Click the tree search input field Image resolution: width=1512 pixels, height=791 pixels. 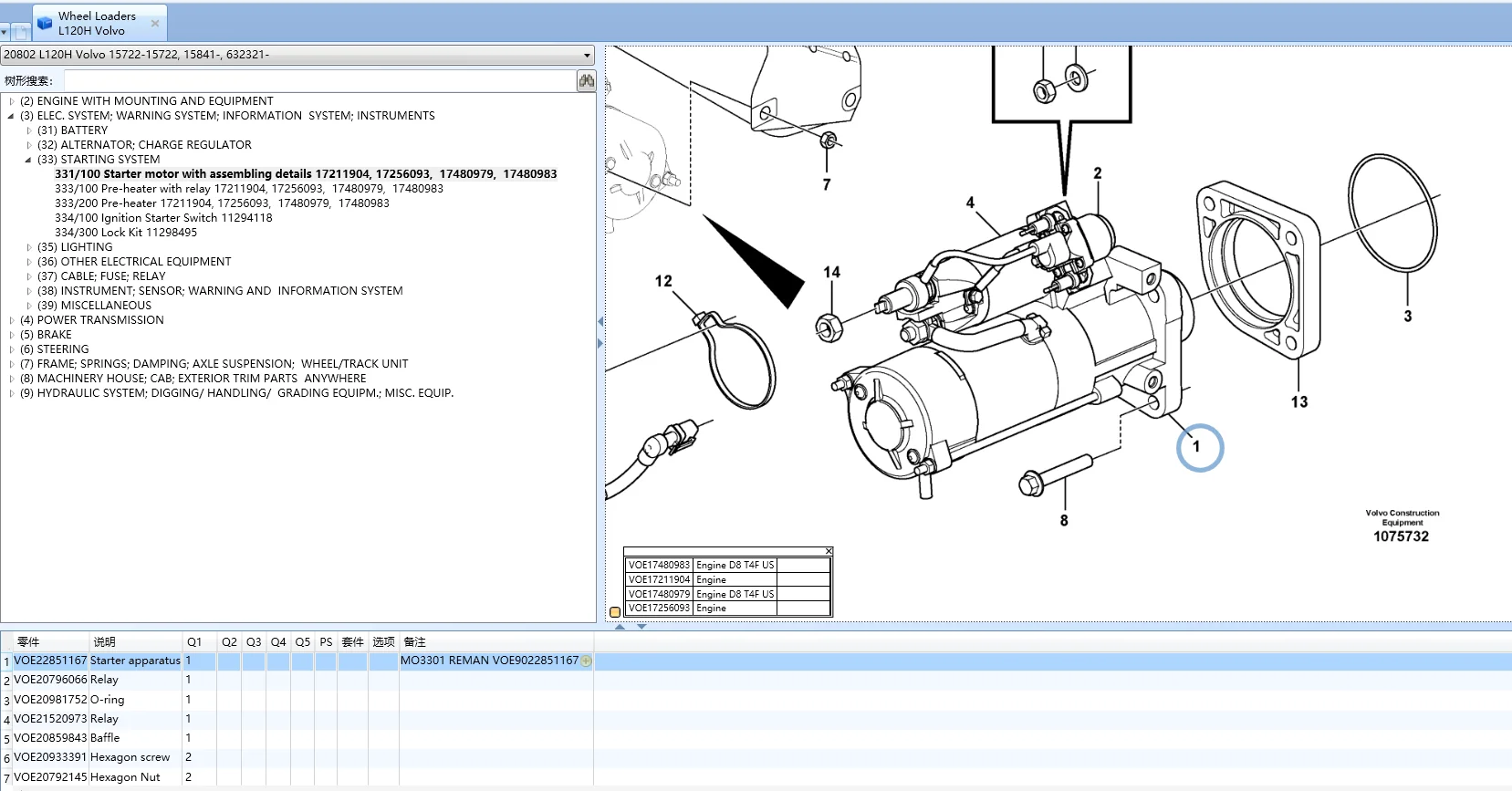point(318,81)
